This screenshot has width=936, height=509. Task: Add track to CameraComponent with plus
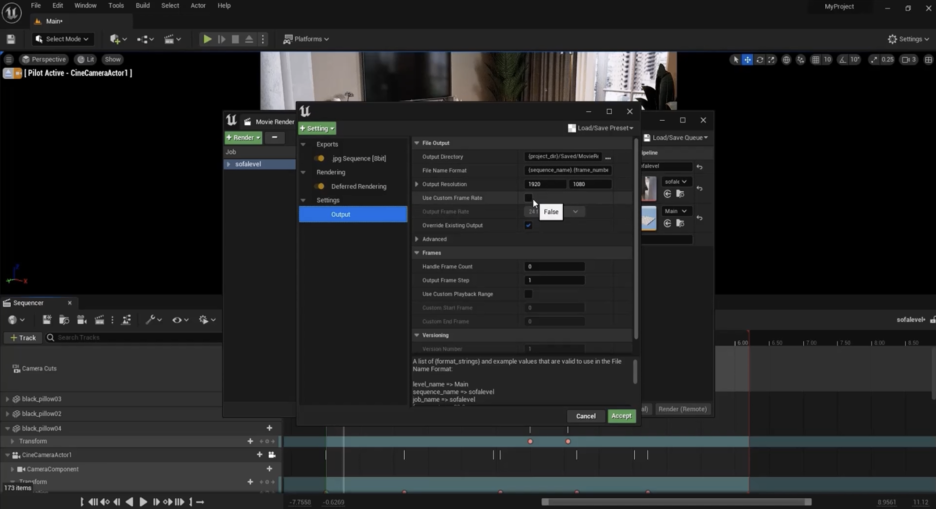coord(269,469)
